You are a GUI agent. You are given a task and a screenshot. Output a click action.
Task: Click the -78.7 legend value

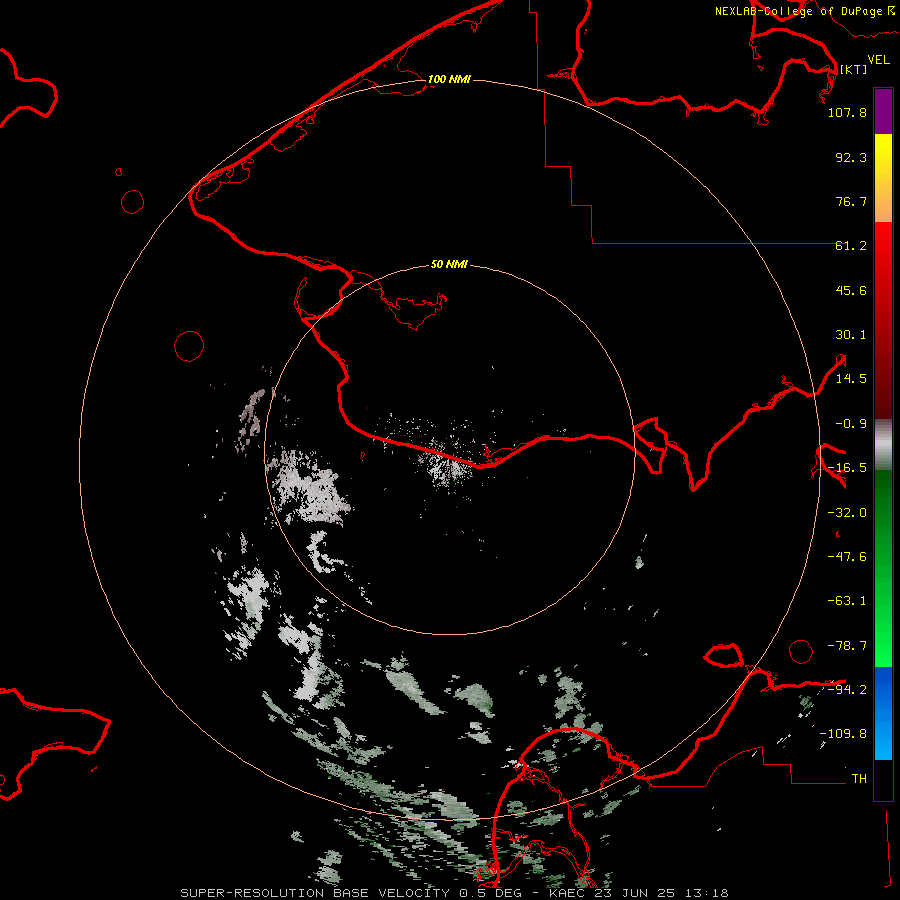coord(847,646)
